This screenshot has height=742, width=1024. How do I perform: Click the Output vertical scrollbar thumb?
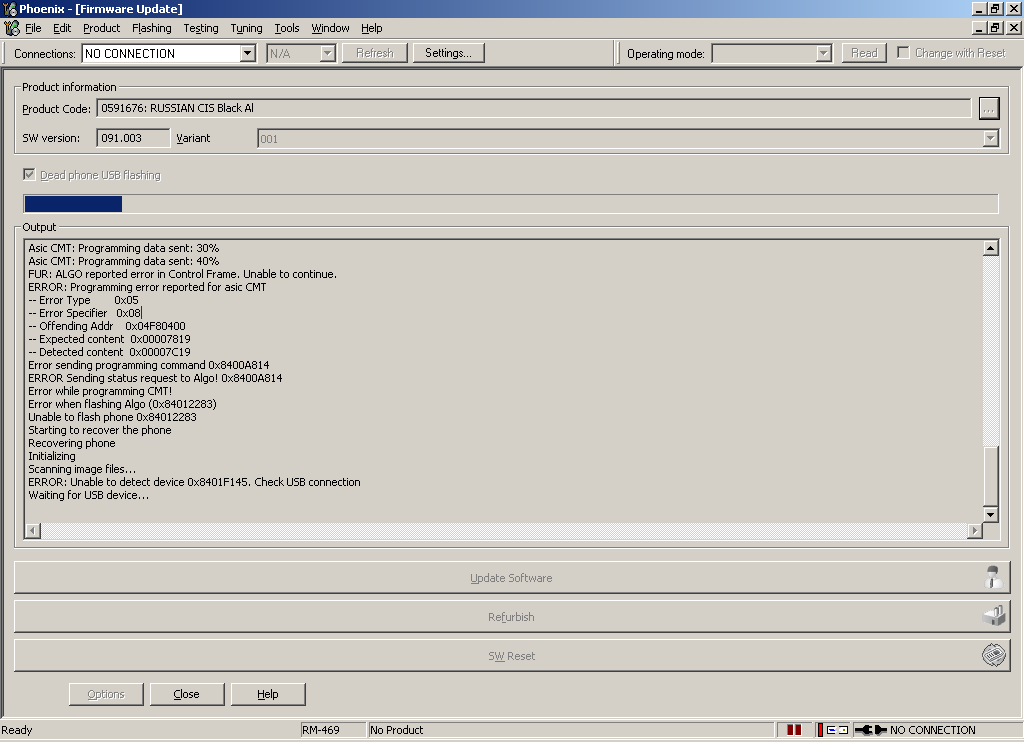click(991, 476)
